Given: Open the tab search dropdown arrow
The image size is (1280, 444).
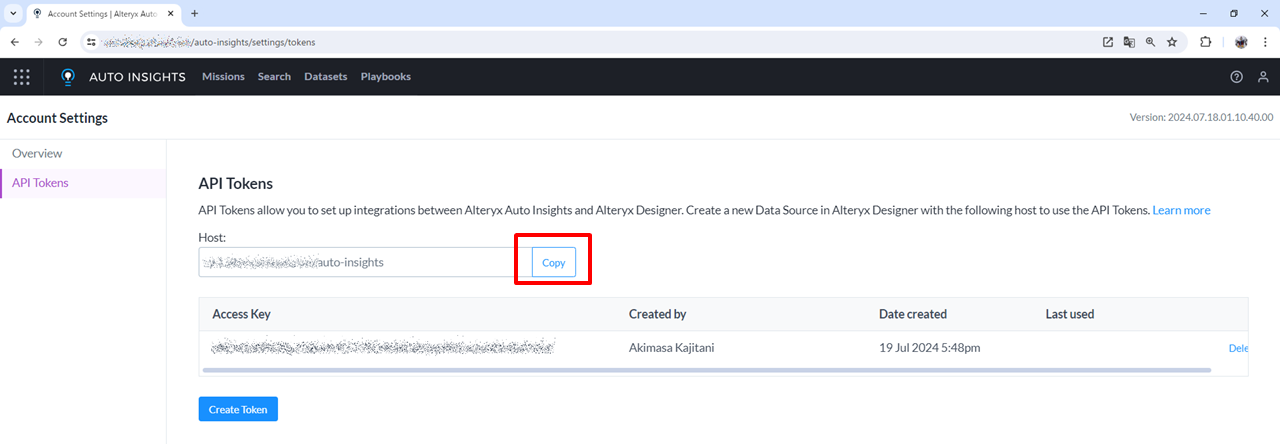Looking at the screenshot, I should pos(13,13).
